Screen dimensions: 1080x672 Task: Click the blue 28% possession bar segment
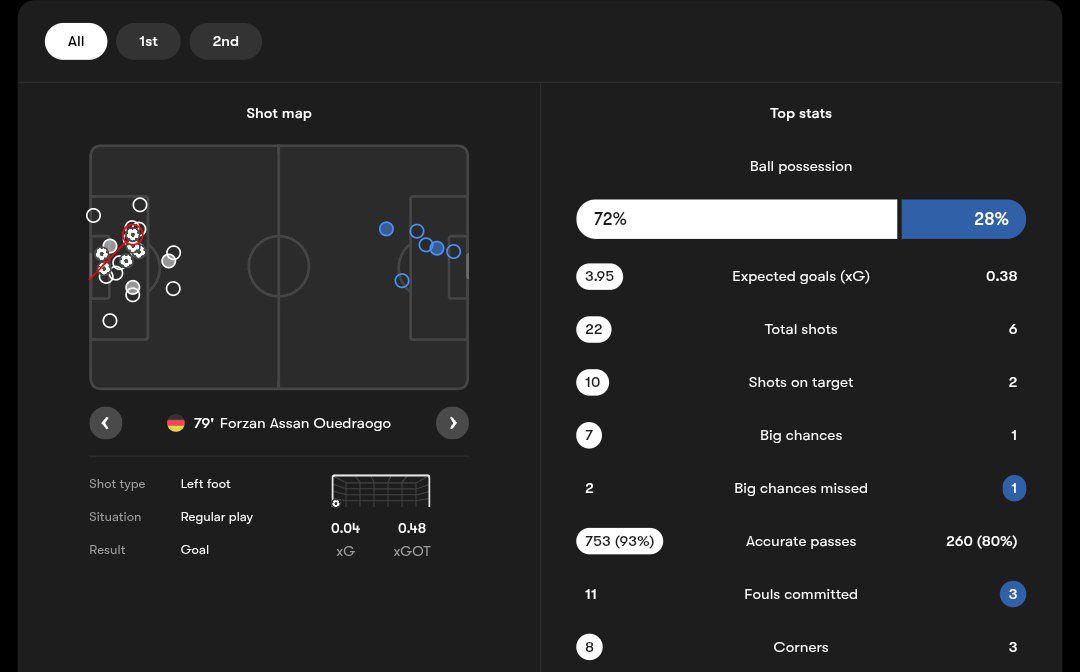tap(963, 219)
